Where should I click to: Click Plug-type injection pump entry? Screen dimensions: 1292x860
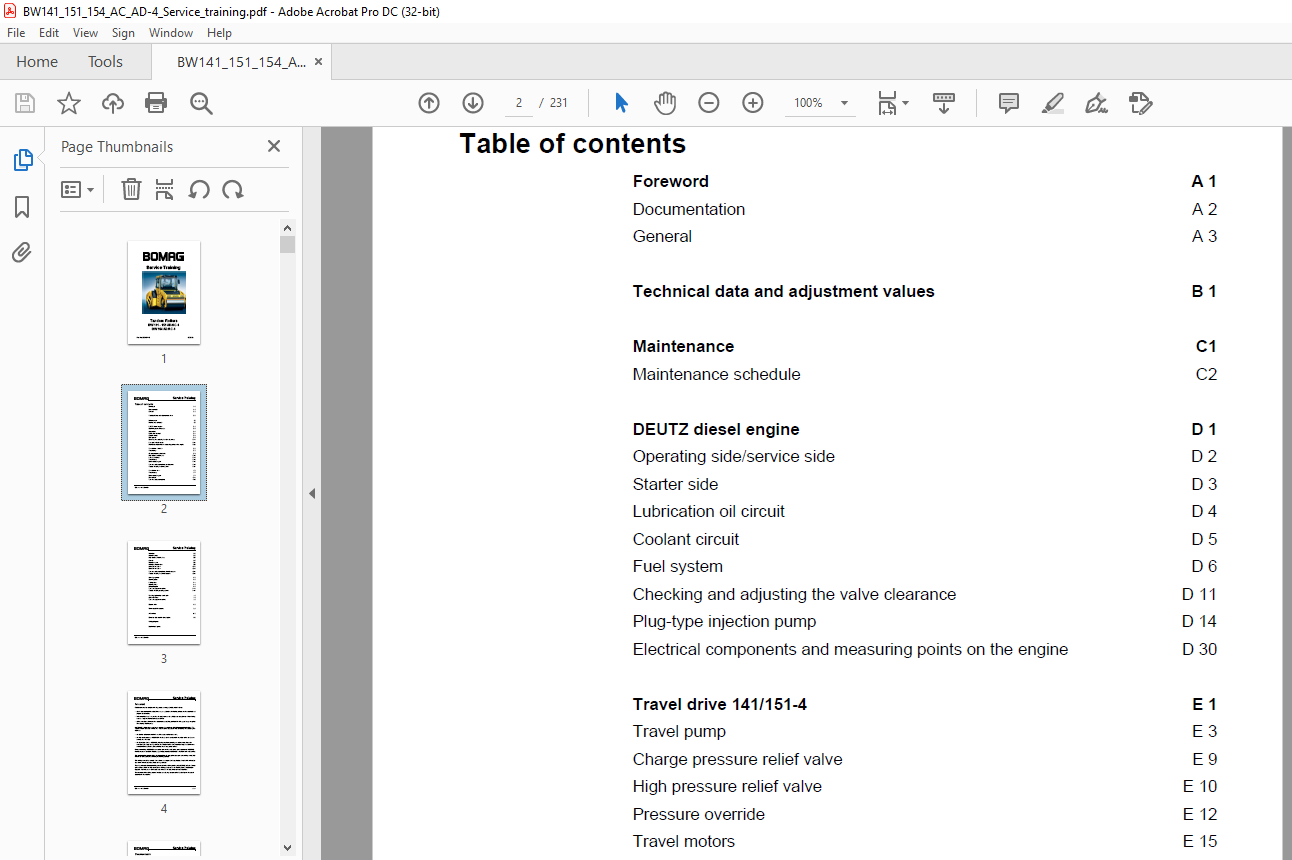[725, 621]
